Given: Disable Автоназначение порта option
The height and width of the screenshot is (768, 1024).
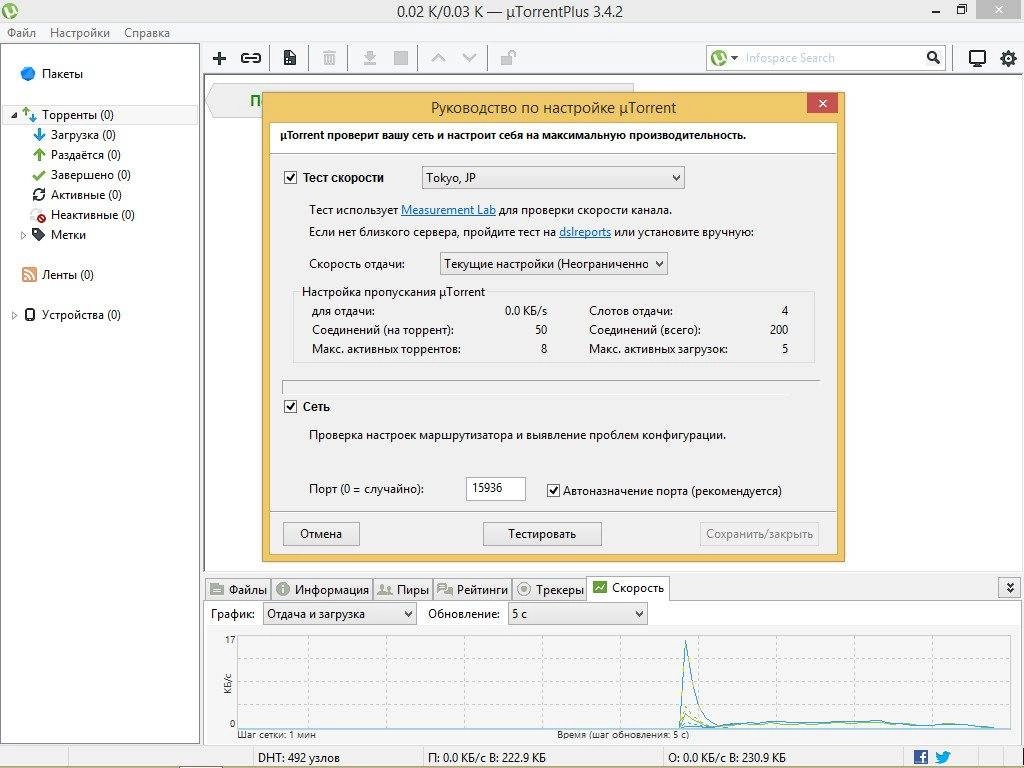Looking at the screenshot, I should [x=553, y=490].
